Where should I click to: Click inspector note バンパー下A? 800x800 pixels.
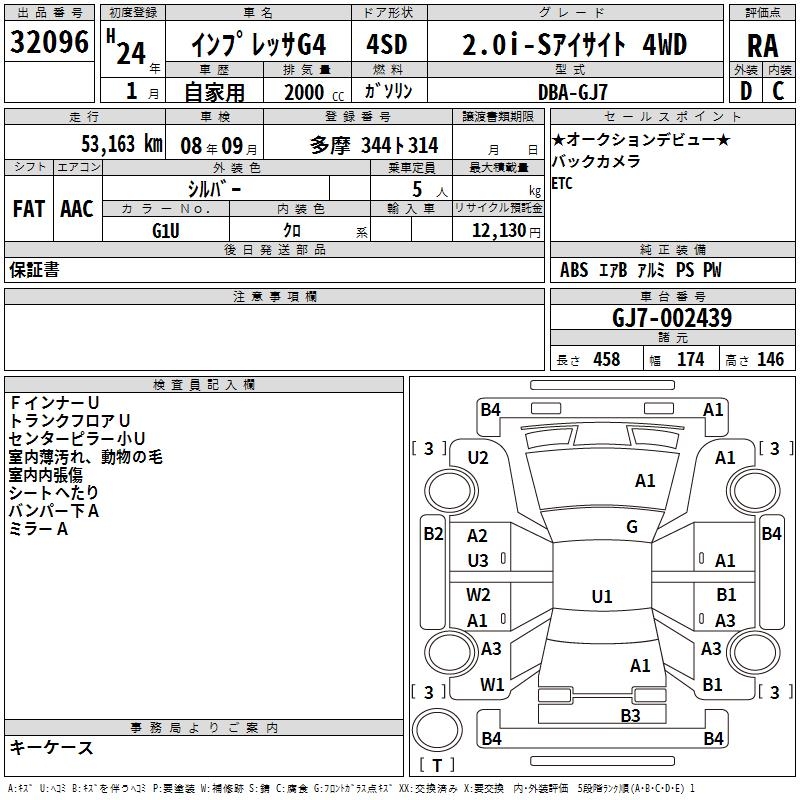point(54,511)
